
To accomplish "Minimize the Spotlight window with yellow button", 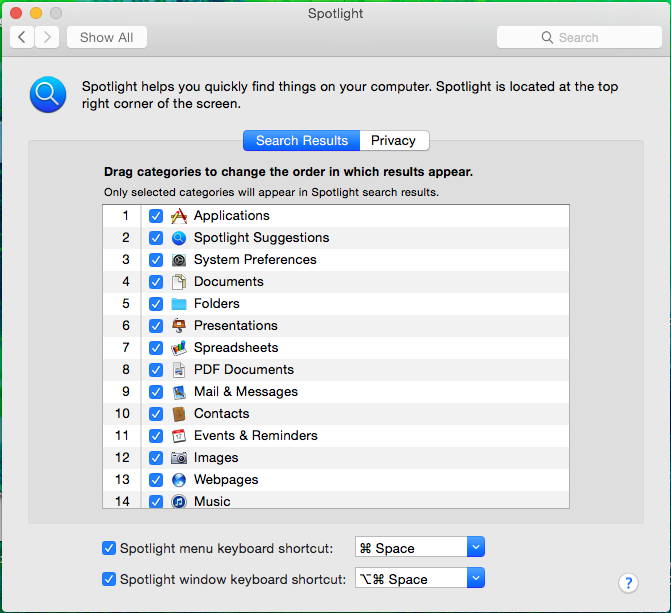I will [x=36, y=13].
